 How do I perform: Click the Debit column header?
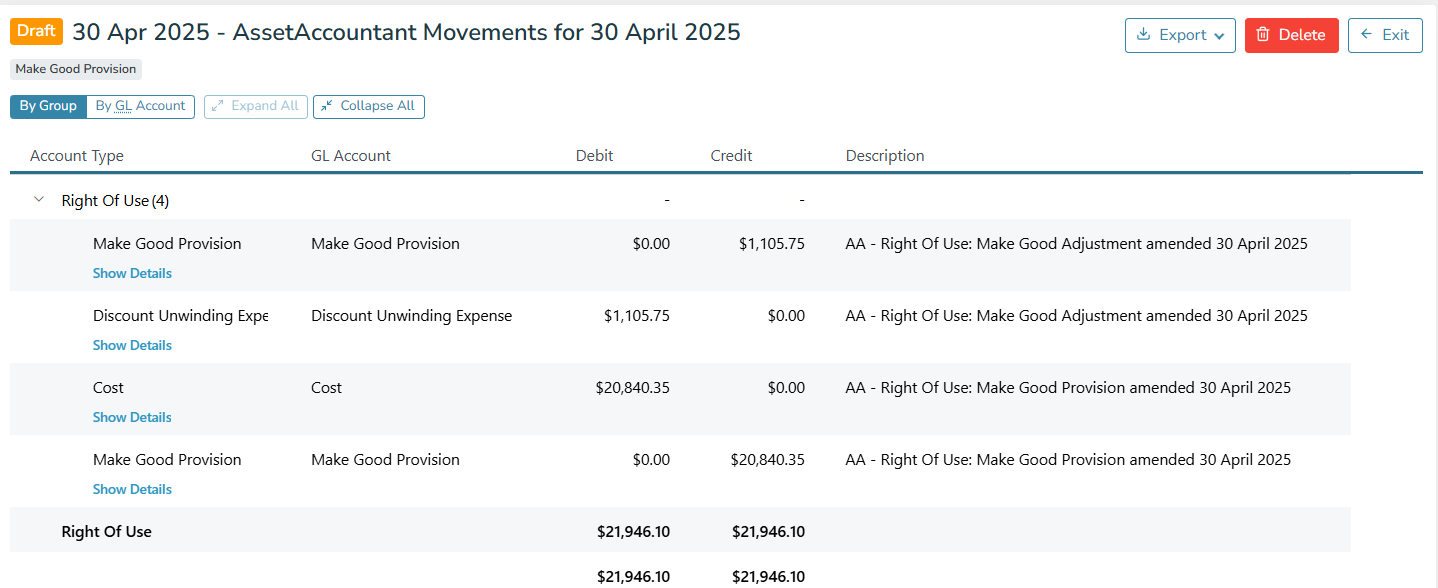(x=594, y=156)
